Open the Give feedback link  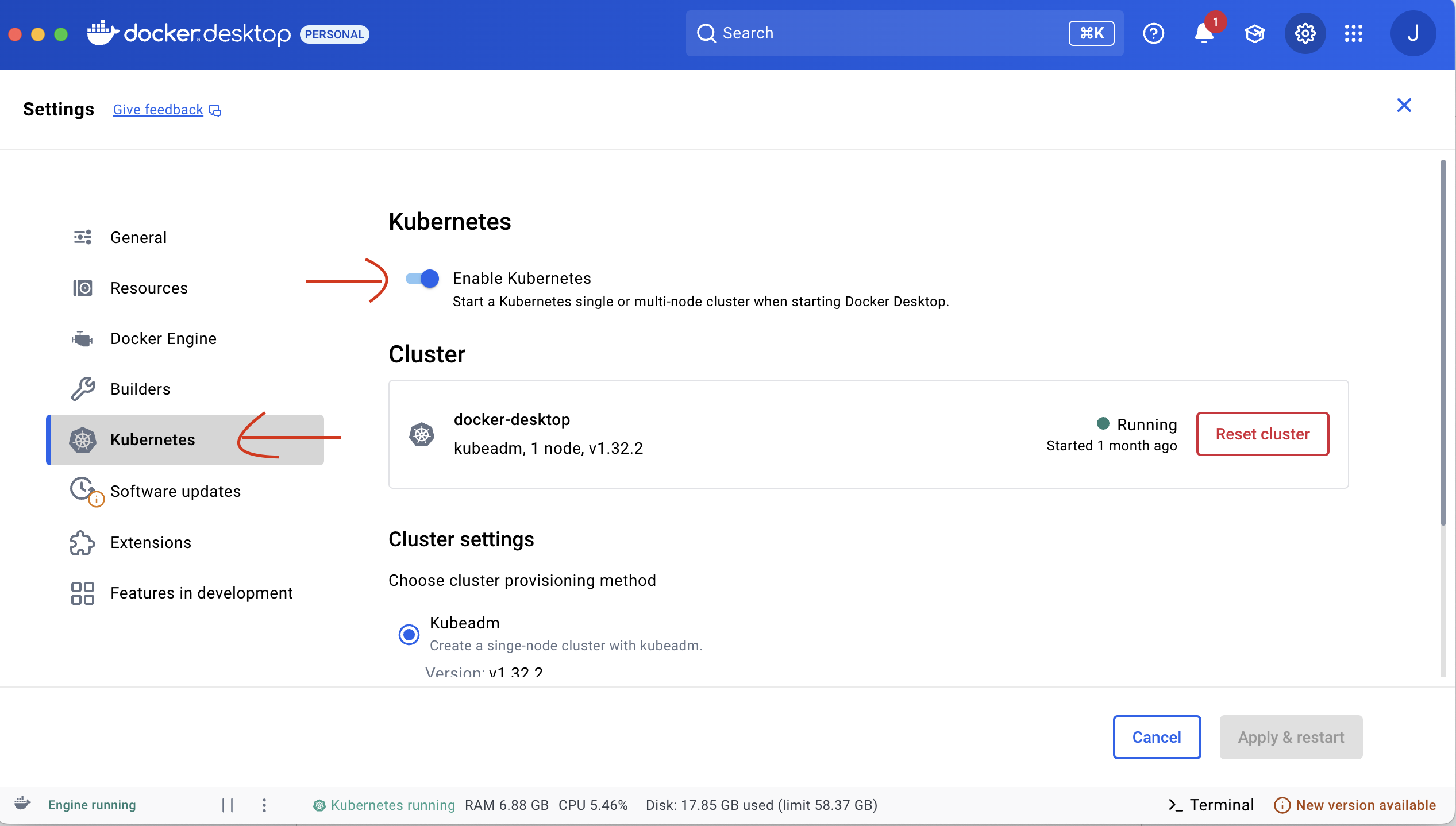(158, 109)
